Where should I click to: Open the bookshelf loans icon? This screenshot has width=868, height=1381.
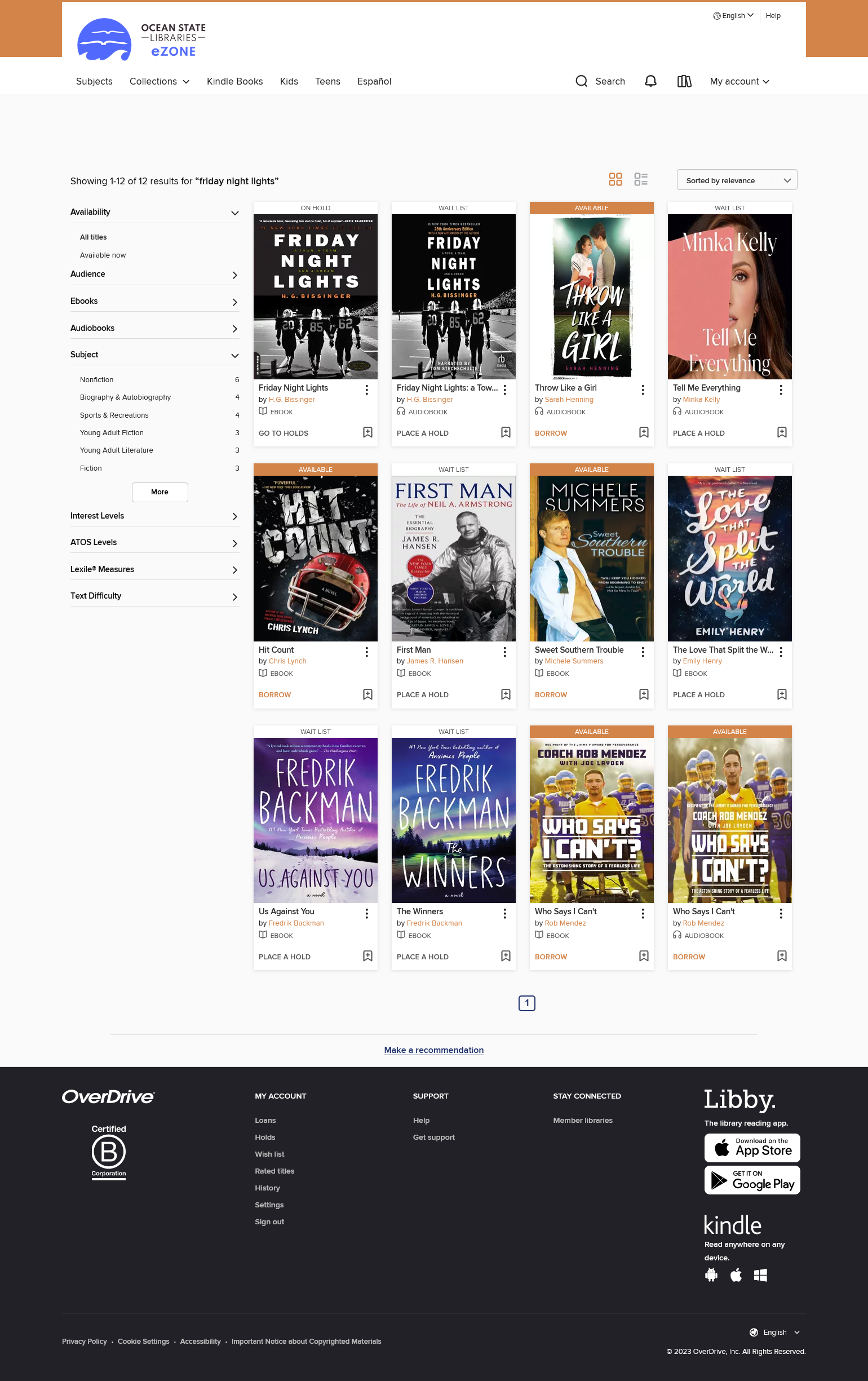[x=684, y=81]
